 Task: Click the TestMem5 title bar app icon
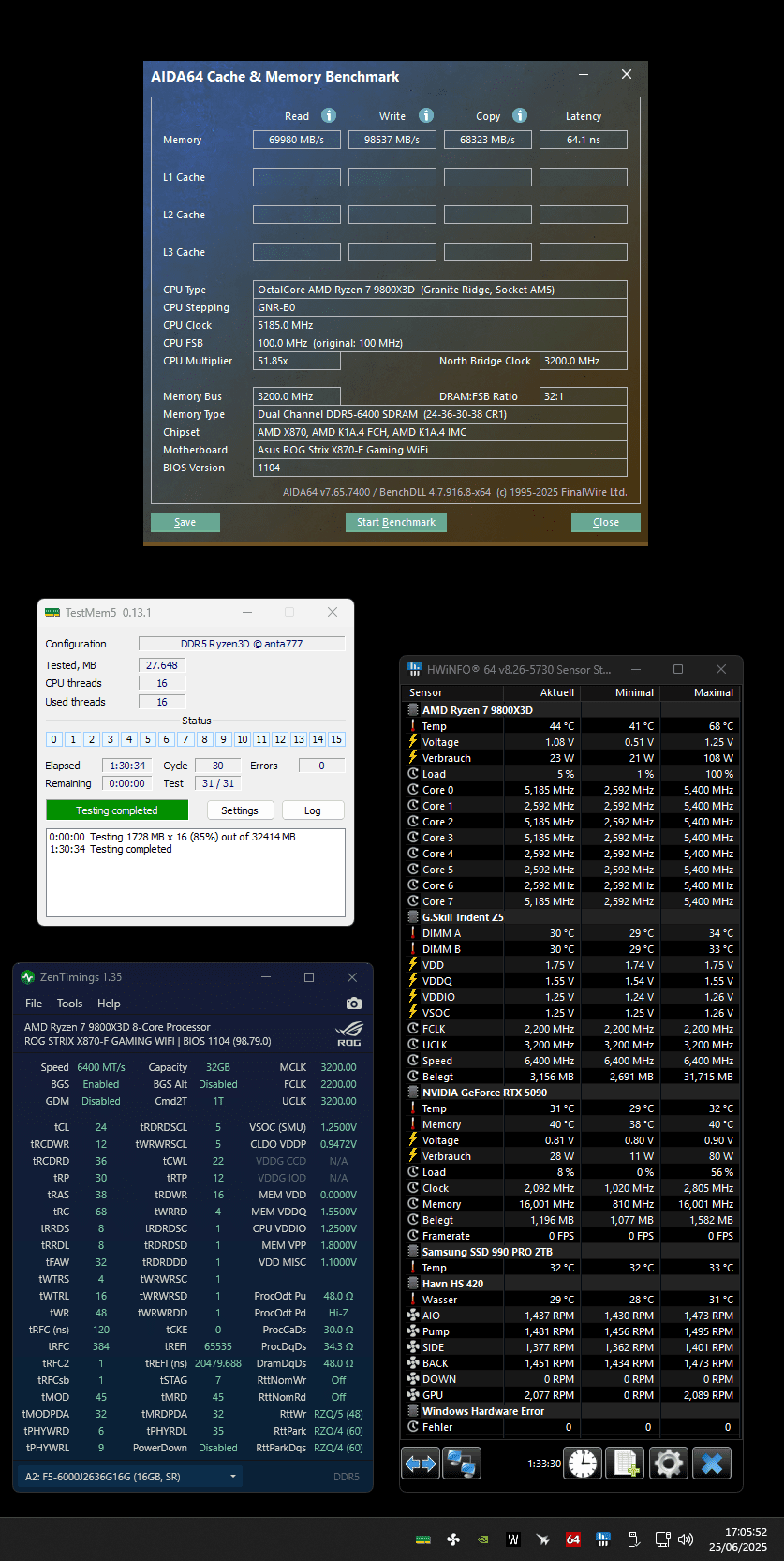52,612
